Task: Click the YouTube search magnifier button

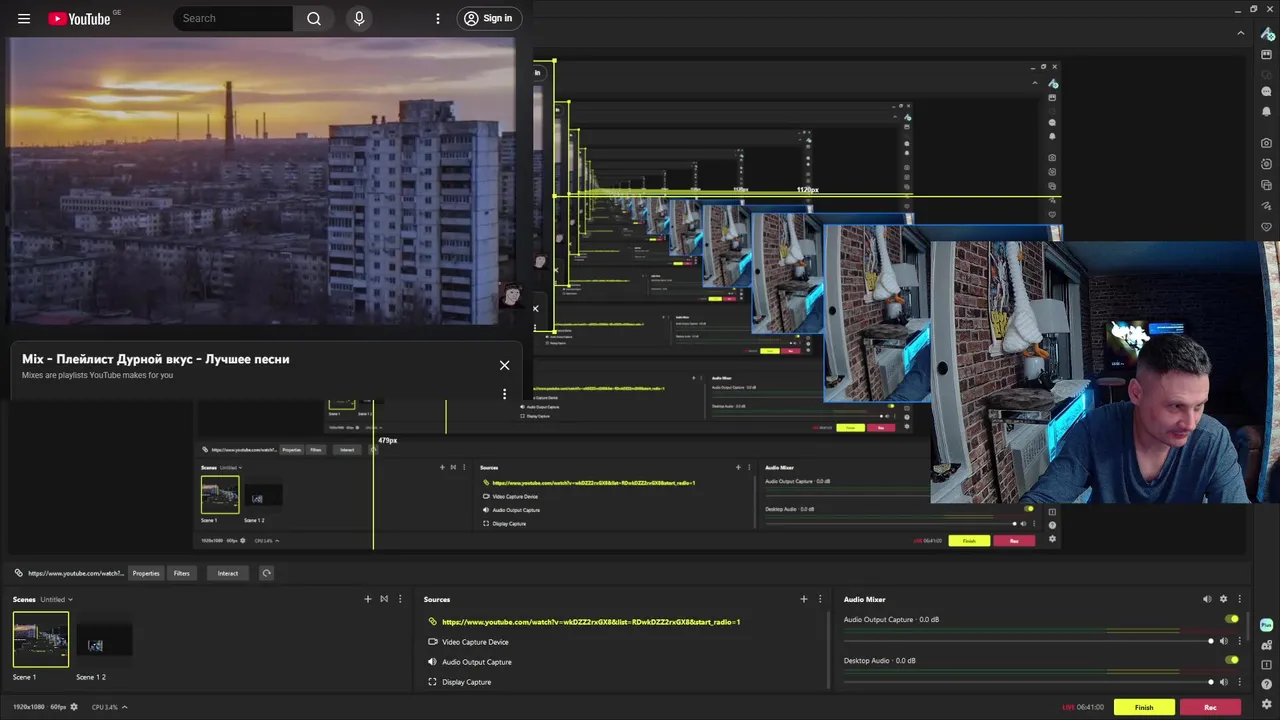Action: coord(314,18)
